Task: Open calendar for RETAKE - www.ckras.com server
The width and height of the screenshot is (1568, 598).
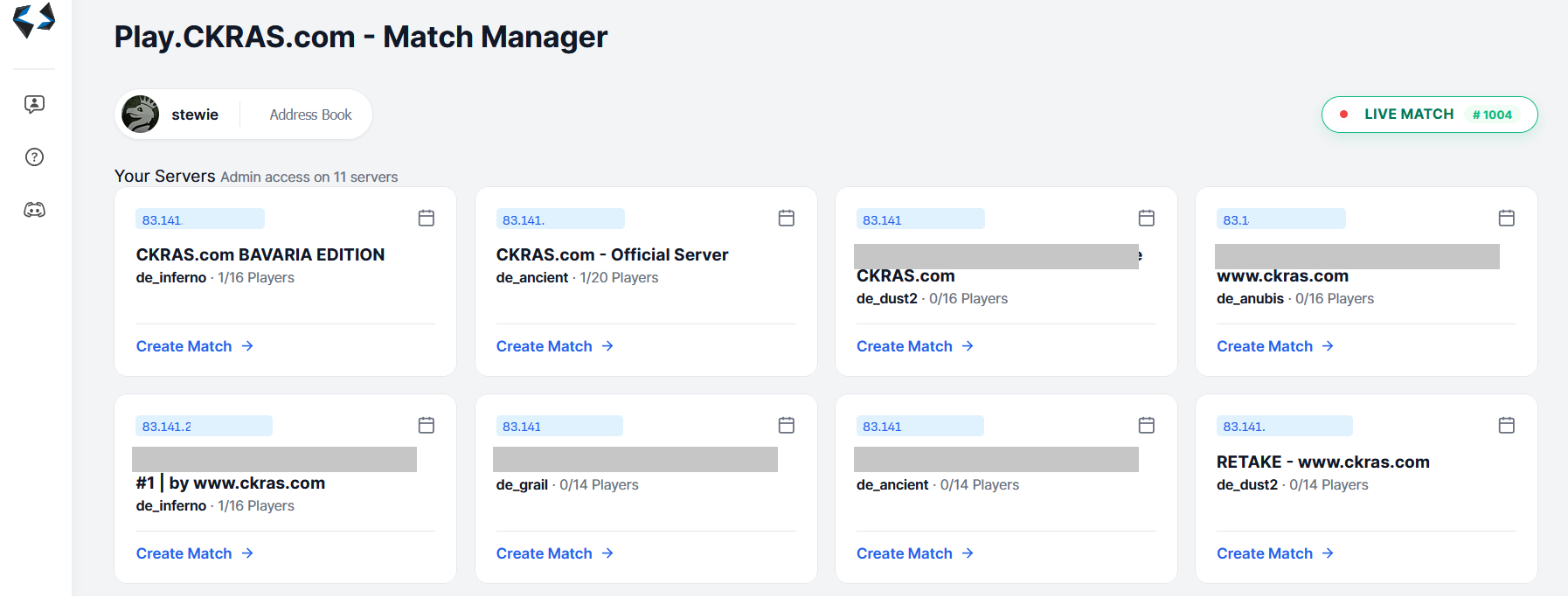Action: pos(1507,426)
